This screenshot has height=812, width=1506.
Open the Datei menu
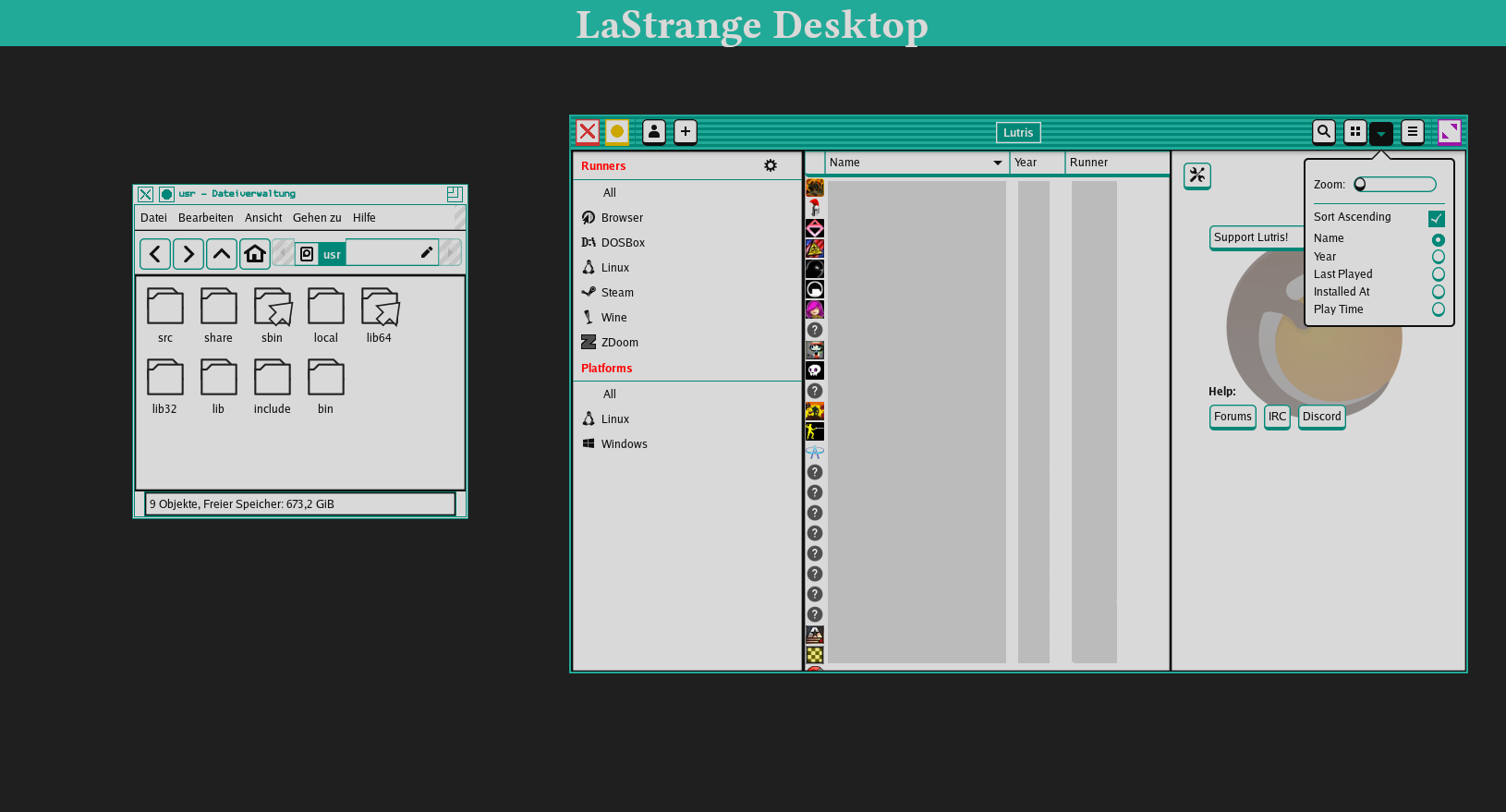(x=153, y=218)
